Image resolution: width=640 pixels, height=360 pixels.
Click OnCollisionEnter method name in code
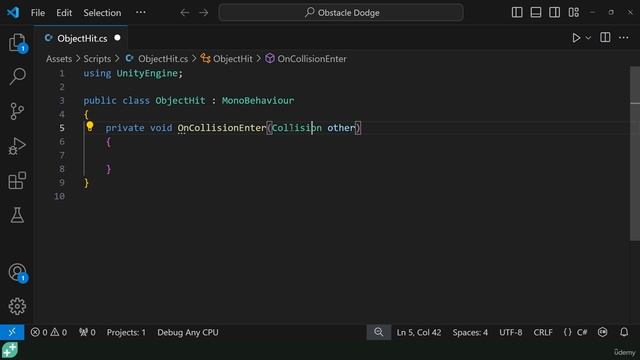tap(222, 128)
